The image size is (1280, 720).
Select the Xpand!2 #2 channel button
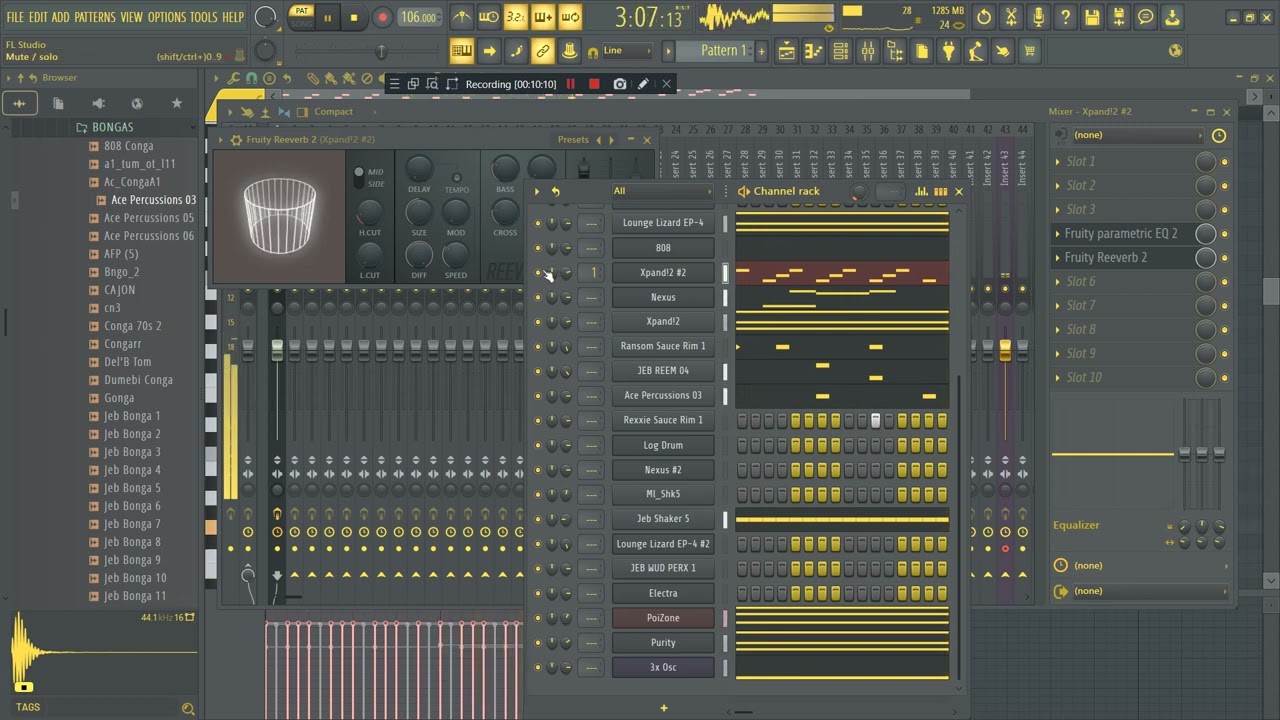(663, 272)
